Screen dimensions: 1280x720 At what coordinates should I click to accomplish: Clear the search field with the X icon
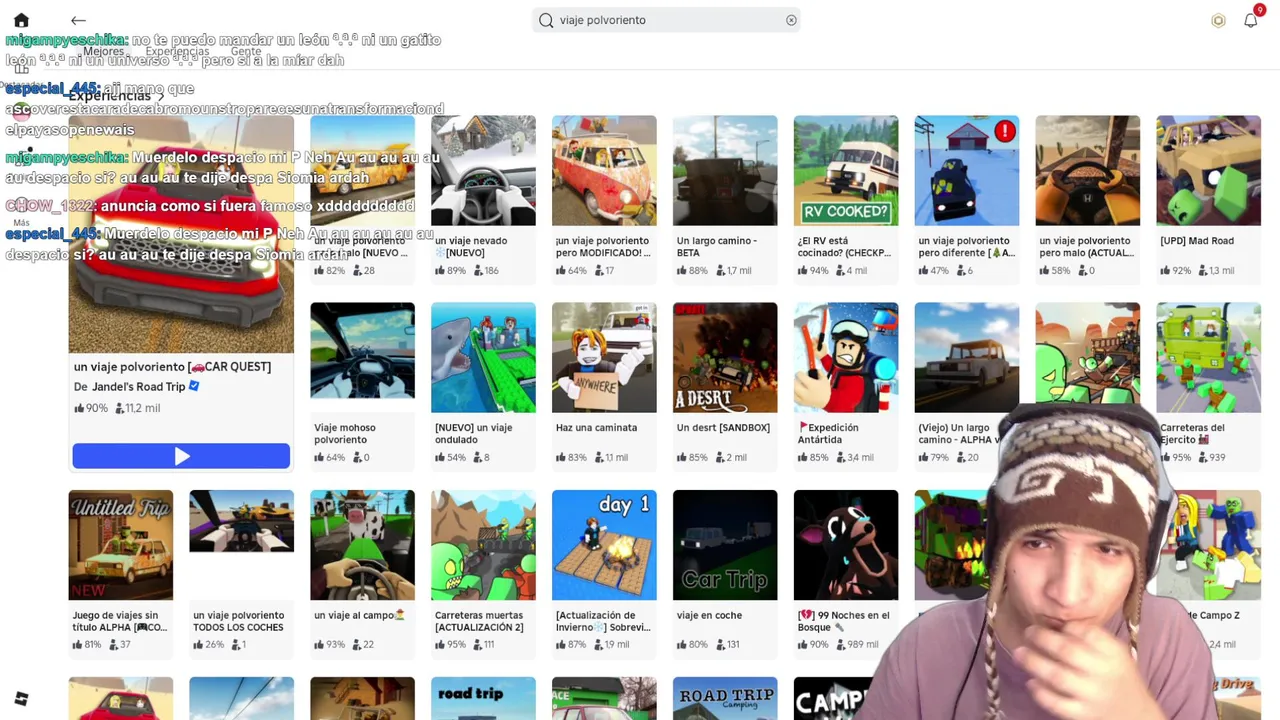click(x=791, y=20)
